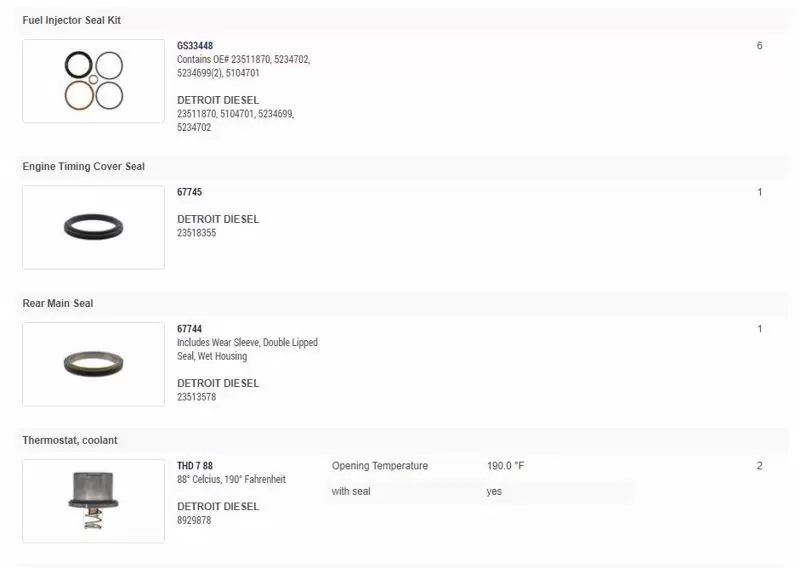Image resolution: width=800 pixels, height=568 pixels.
Task: Select part number 67745
Action: (x=189, y=192)
